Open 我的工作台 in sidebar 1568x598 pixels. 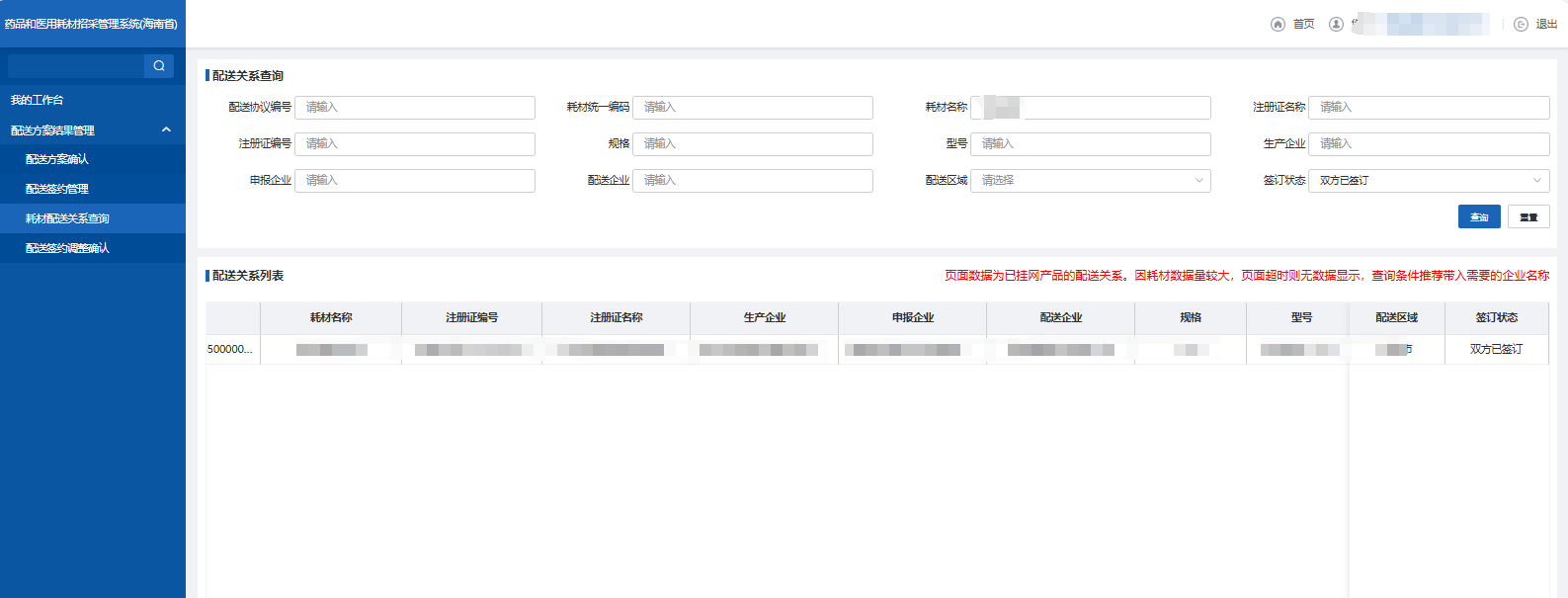tap(38, 100)
